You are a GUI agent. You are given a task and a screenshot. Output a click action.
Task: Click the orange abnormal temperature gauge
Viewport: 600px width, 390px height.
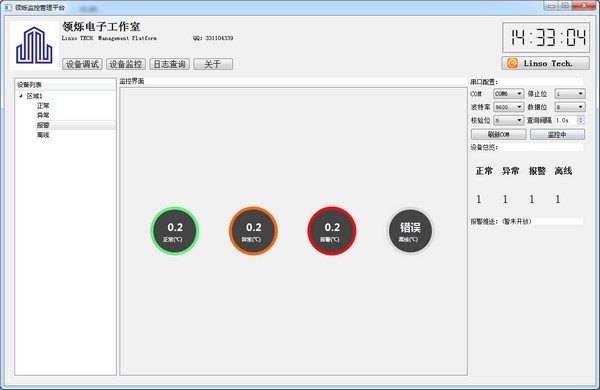pyautogui.click(x=253, y=231)
